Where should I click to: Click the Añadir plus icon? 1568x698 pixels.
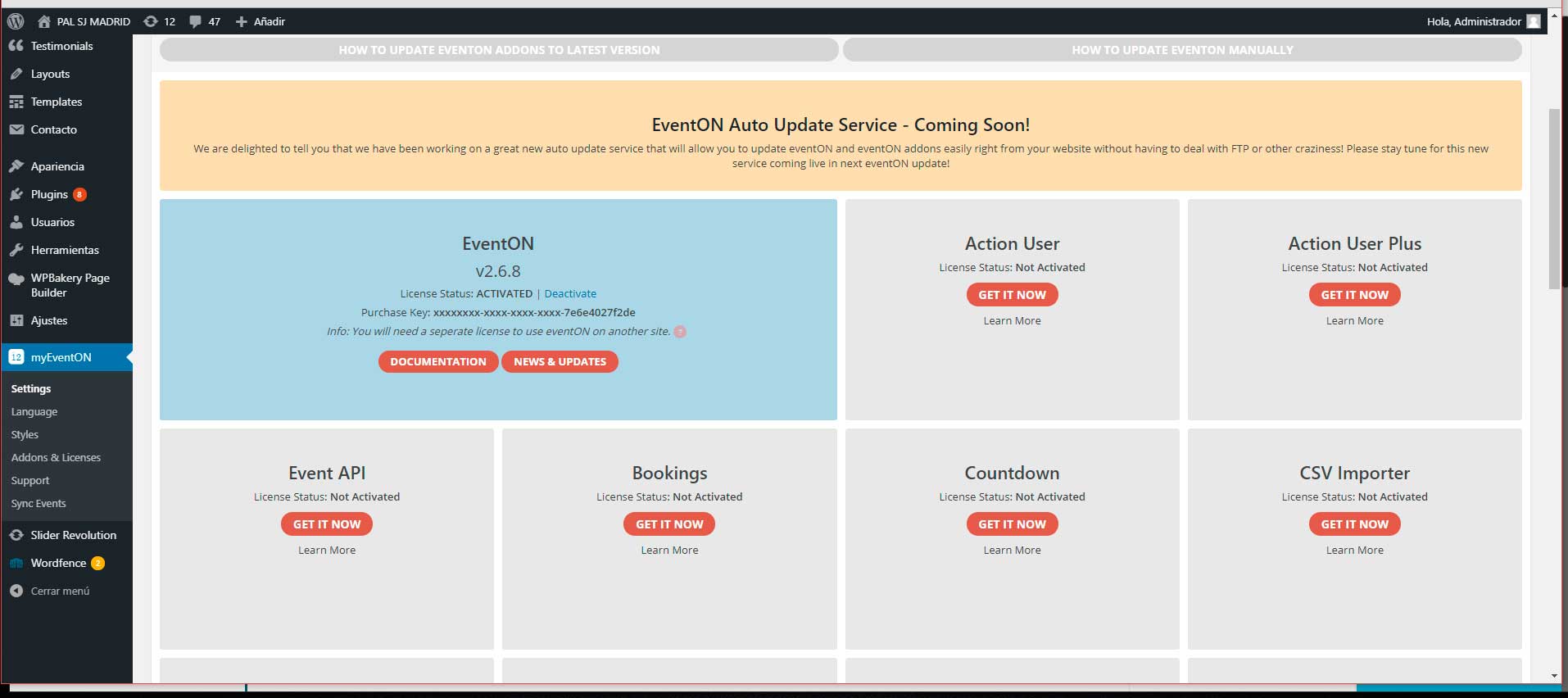click(x=242, y=21)
